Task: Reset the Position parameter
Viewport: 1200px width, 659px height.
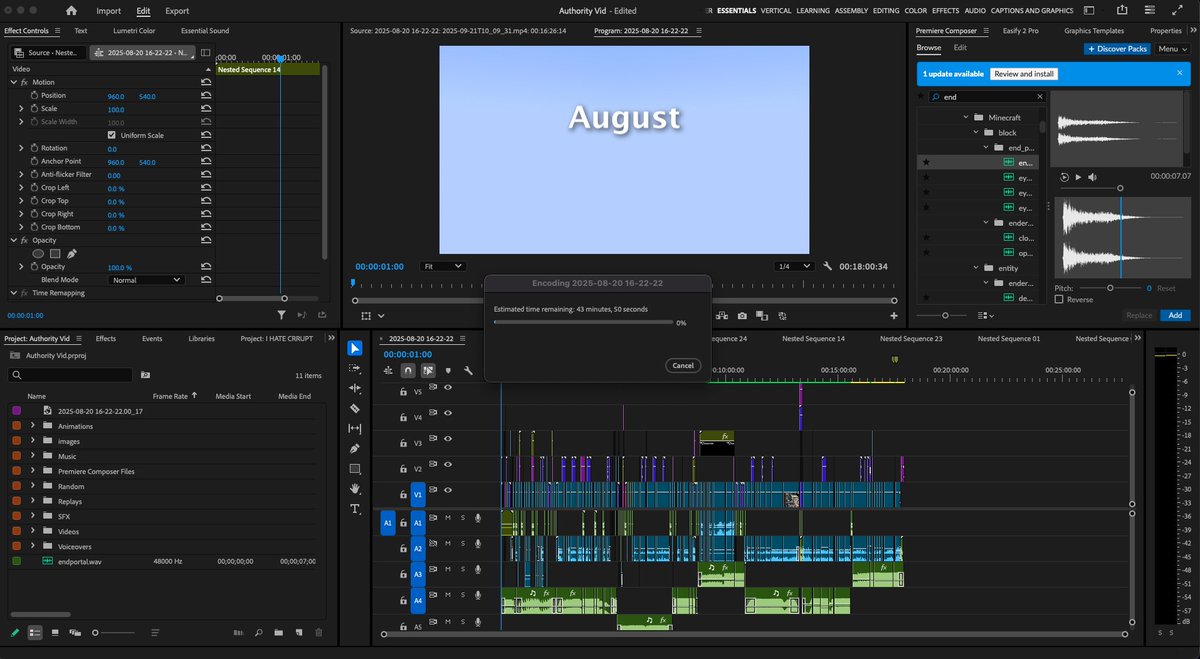Action: 205,96
